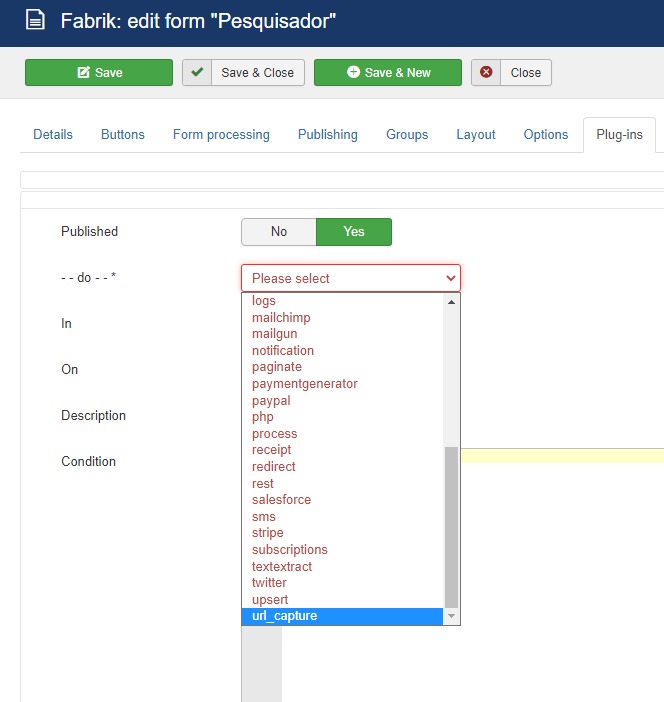Image resolution: width=664 pixels, height=702 pixels.
Task: Choose 'logs' from plugin list
Action: pos(343,301)
